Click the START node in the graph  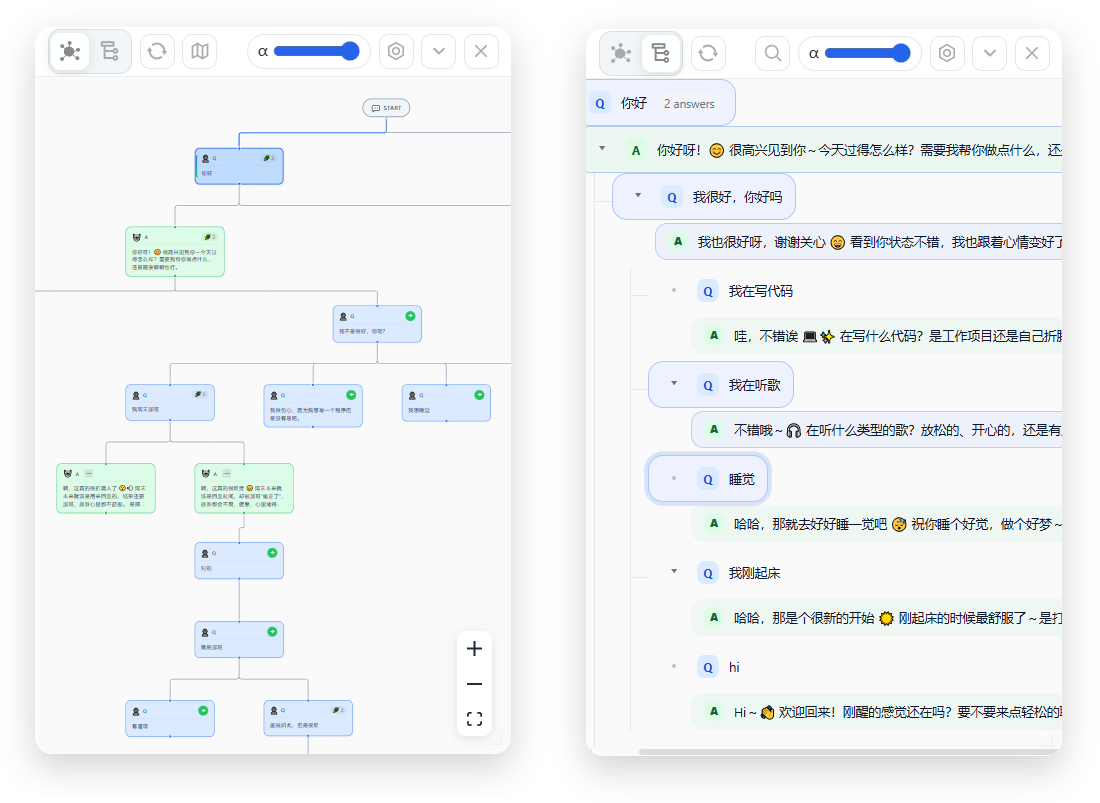pyautogui.click(x=387, y=108)
